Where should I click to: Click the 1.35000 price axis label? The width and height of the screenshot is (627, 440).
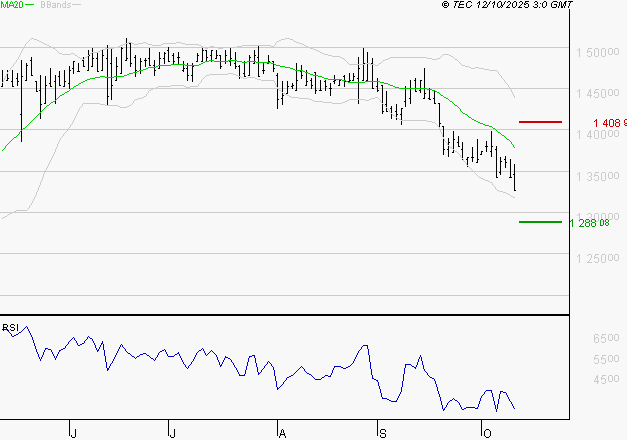pos(597,176)
